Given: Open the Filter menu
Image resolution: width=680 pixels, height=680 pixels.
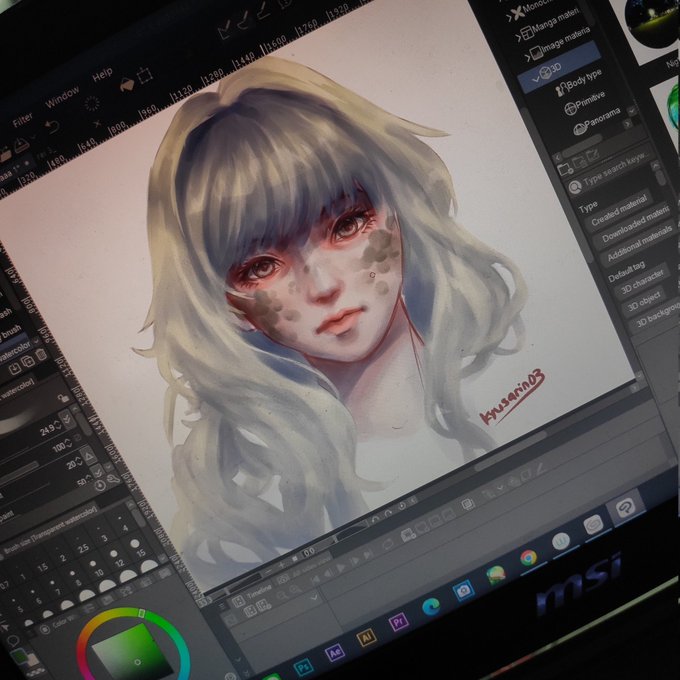Looking at the screenshot, I should click(22, 120).
